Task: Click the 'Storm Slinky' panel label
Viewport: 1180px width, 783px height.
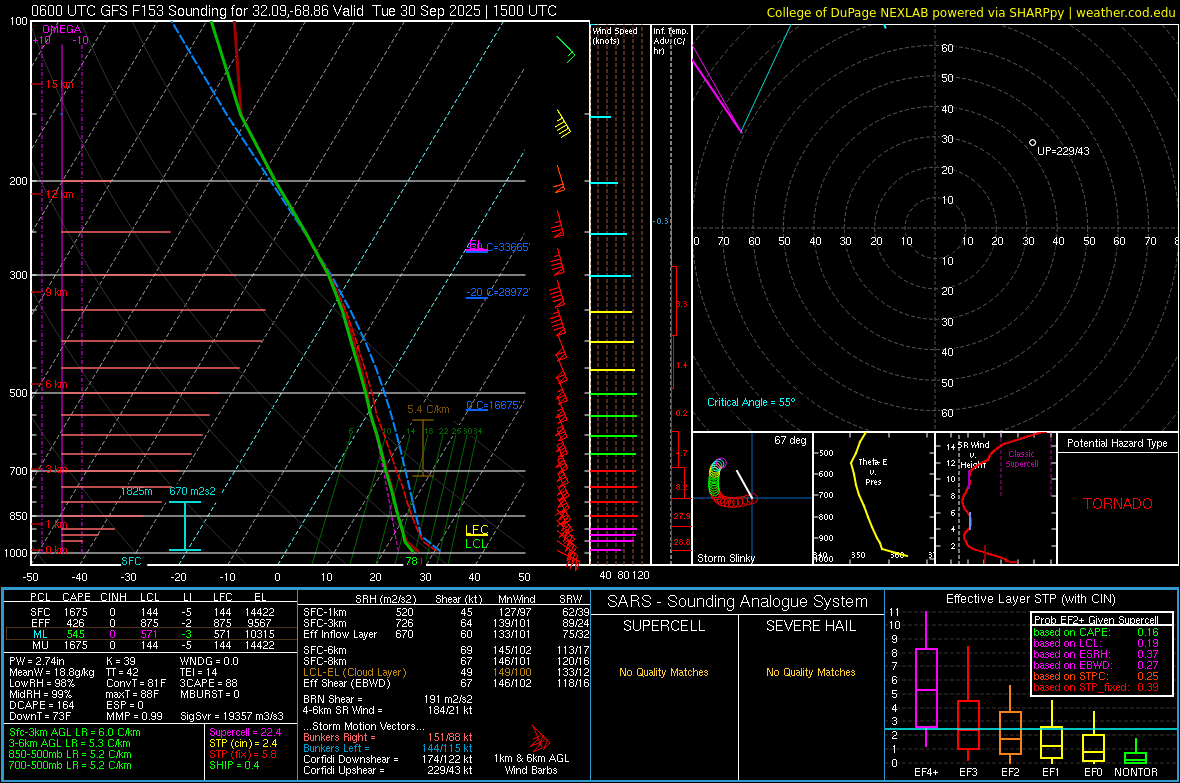Action: pyautogui.click(x=725, y=558)
